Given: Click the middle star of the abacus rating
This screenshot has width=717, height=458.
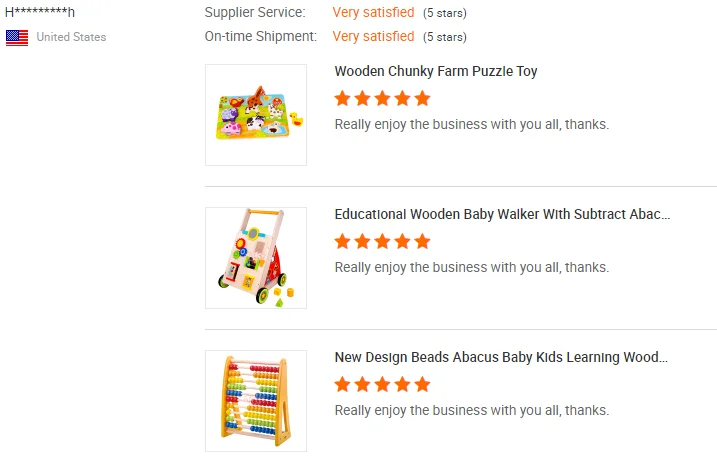Looking at the screenshot, I should pos(382,384).
